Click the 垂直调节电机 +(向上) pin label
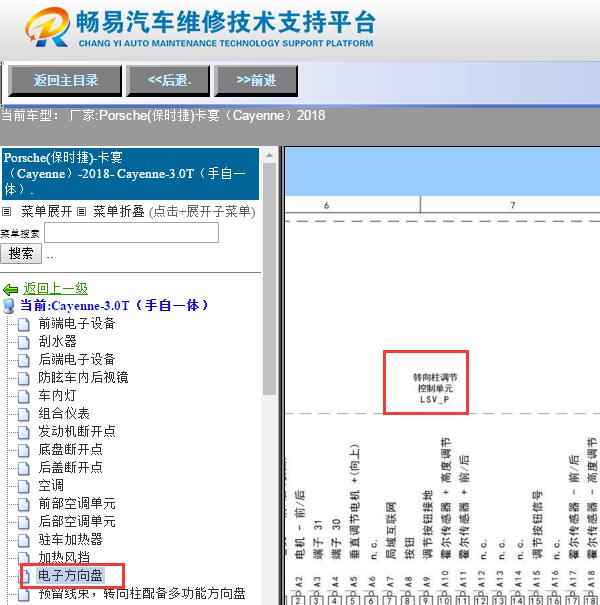Viewport: 600px width, 605px height. [354, 501]
